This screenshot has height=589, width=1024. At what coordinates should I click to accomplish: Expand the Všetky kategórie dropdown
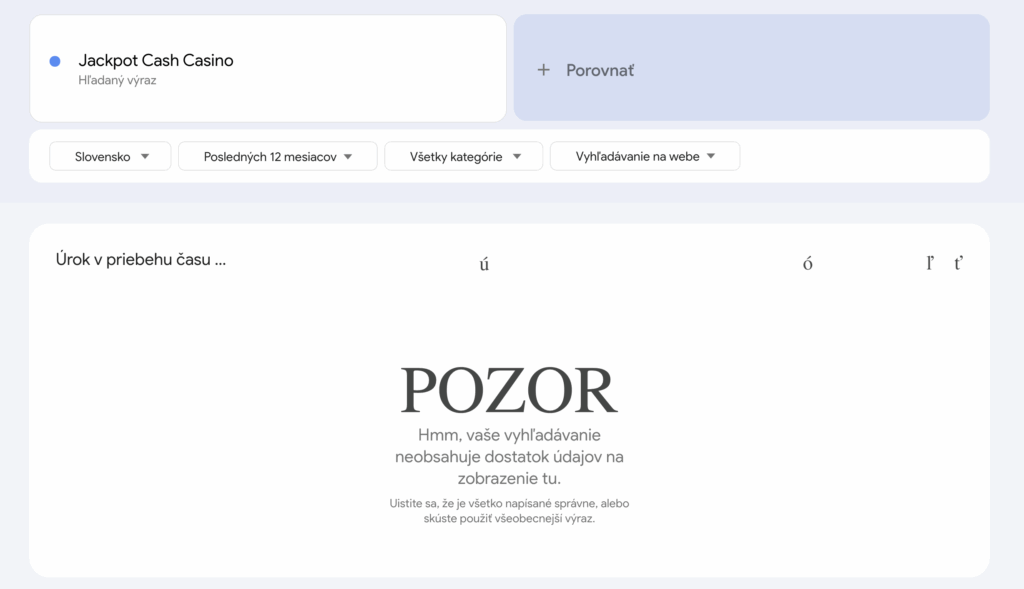pyautogui.click(x=463, y=156)
